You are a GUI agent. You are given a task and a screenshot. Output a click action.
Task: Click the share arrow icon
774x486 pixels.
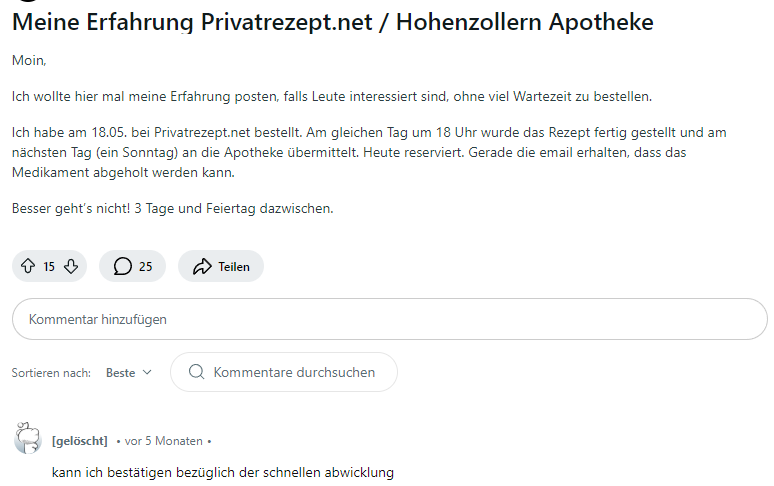click(202, 266)
